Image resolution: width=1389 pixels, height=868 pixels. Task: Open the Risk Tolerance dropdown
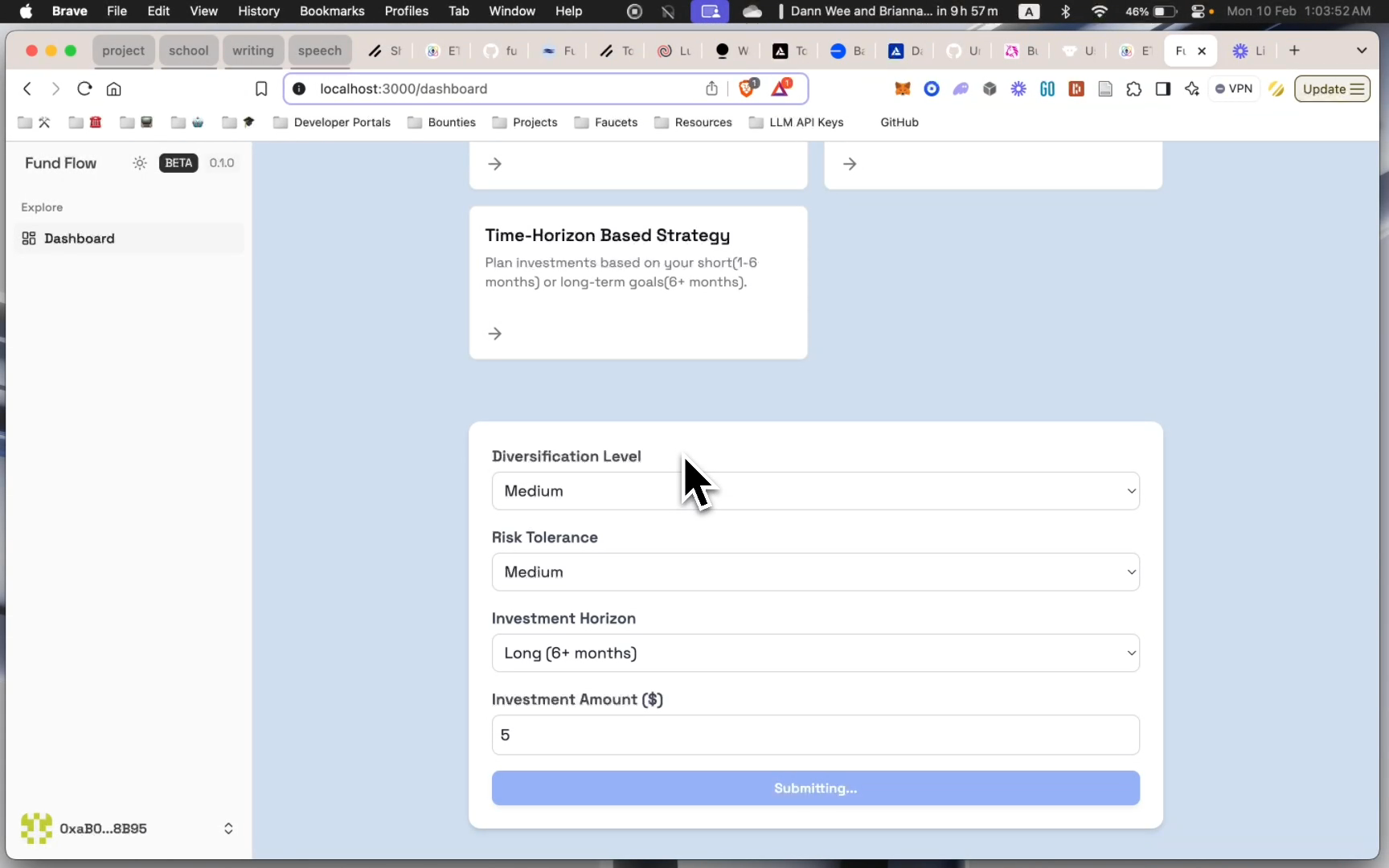tap(815, 572)
